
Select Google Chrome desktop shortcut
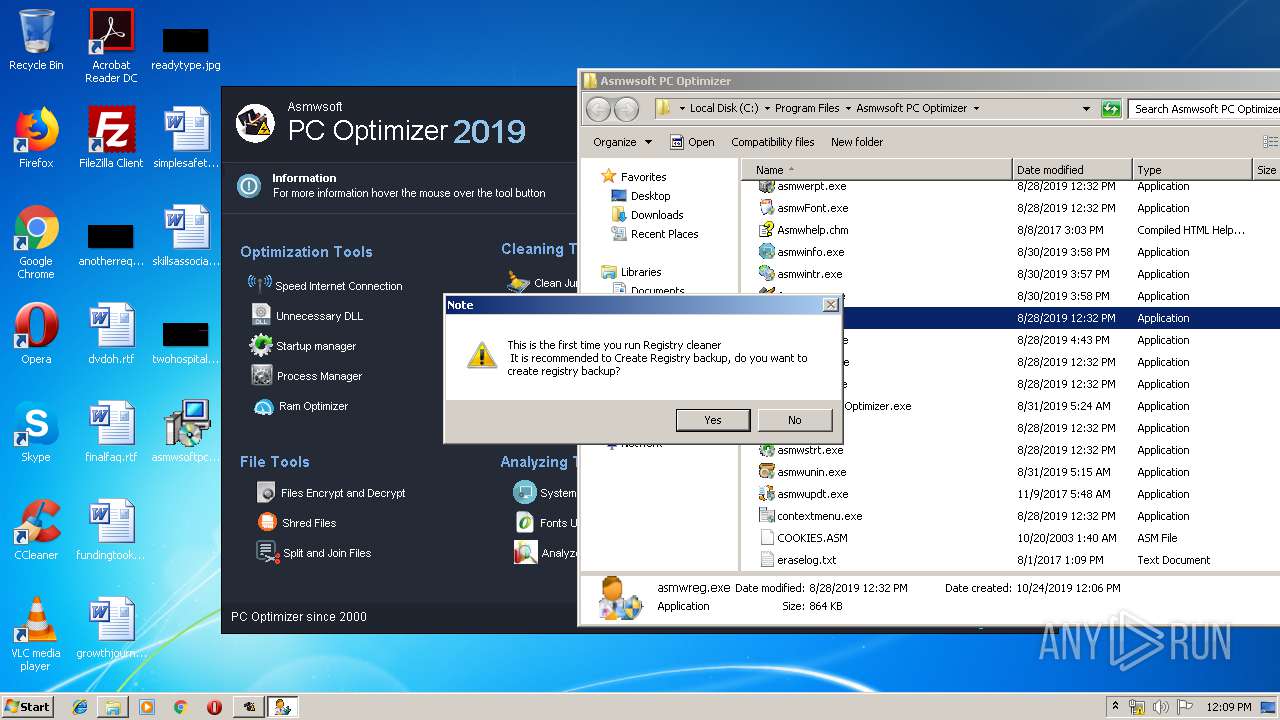click(x=36, y=243)
